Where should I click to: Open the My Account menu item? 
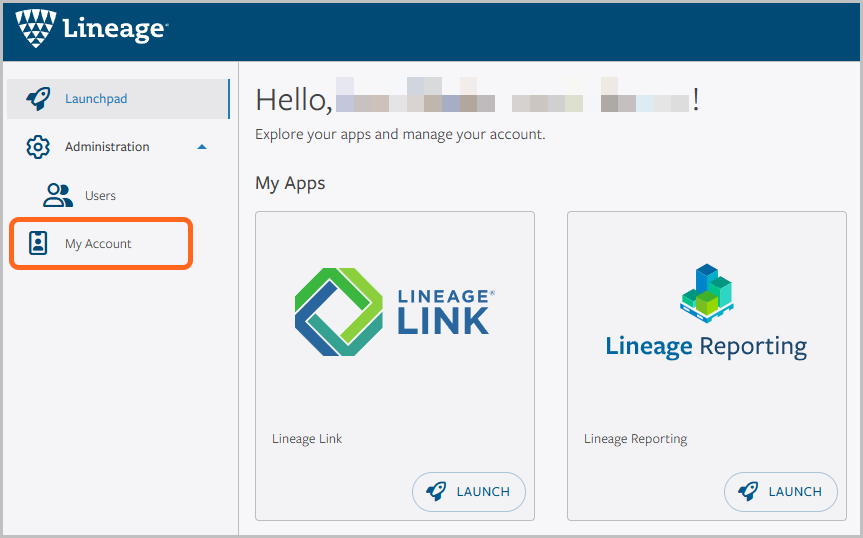click(101, 244)
